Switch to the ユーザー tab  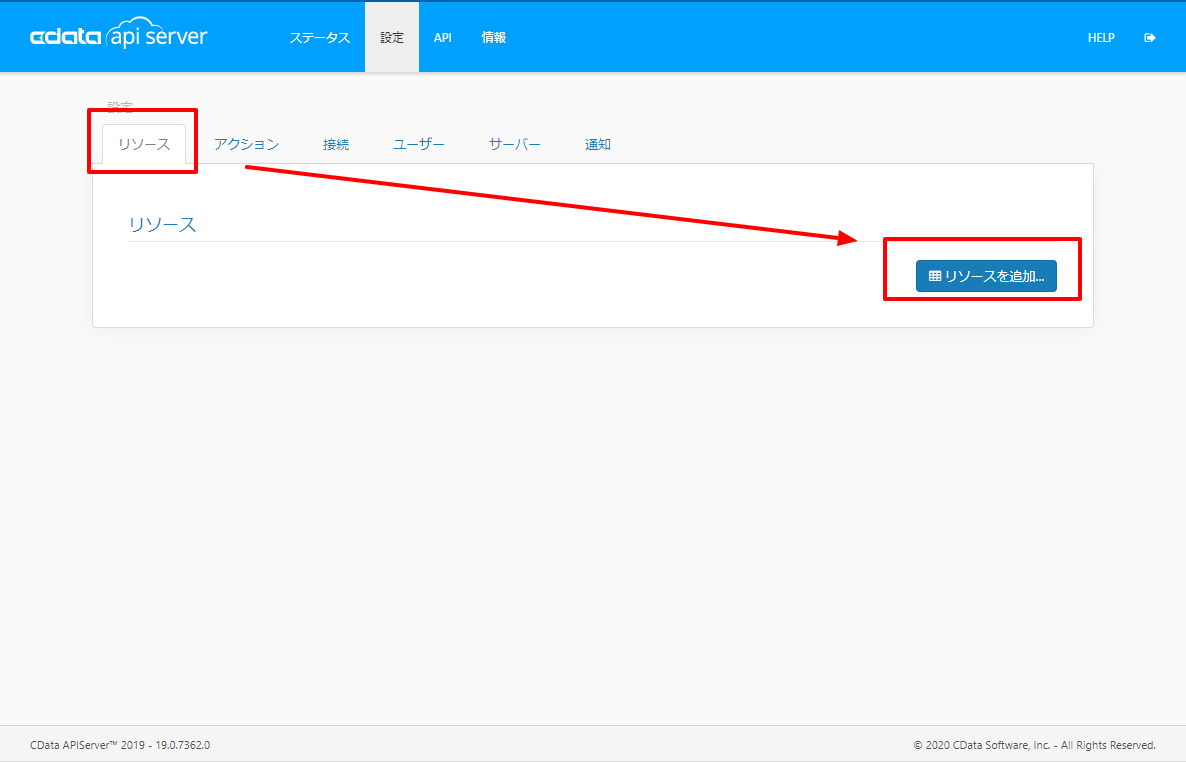coord(418,145)
